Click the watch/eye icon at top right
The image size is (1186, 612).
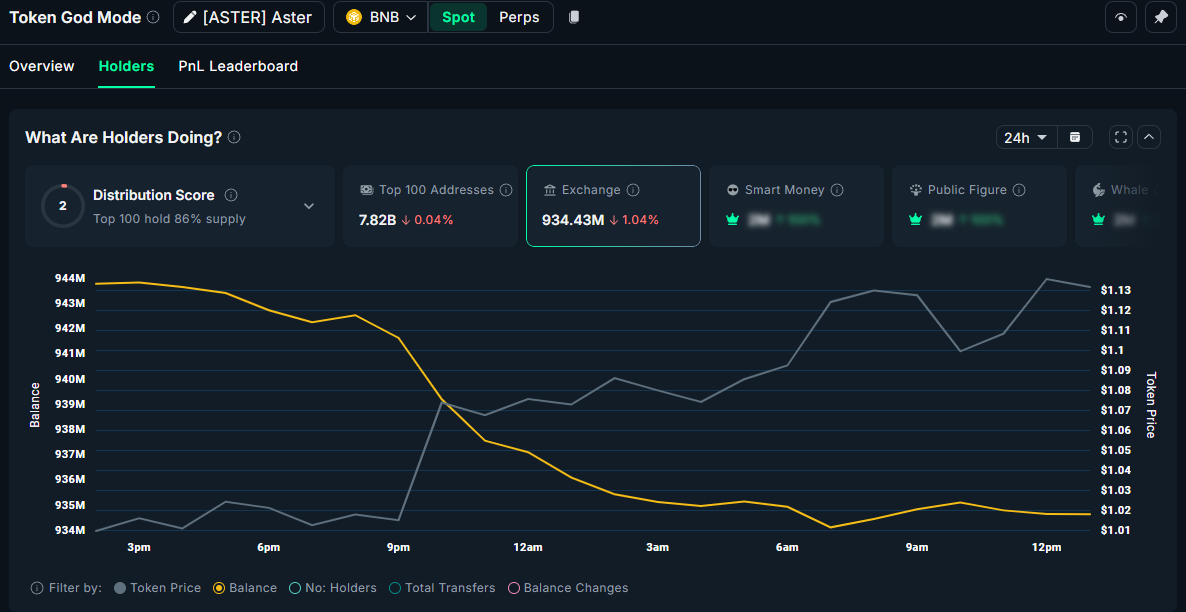tap(1121, 17)
